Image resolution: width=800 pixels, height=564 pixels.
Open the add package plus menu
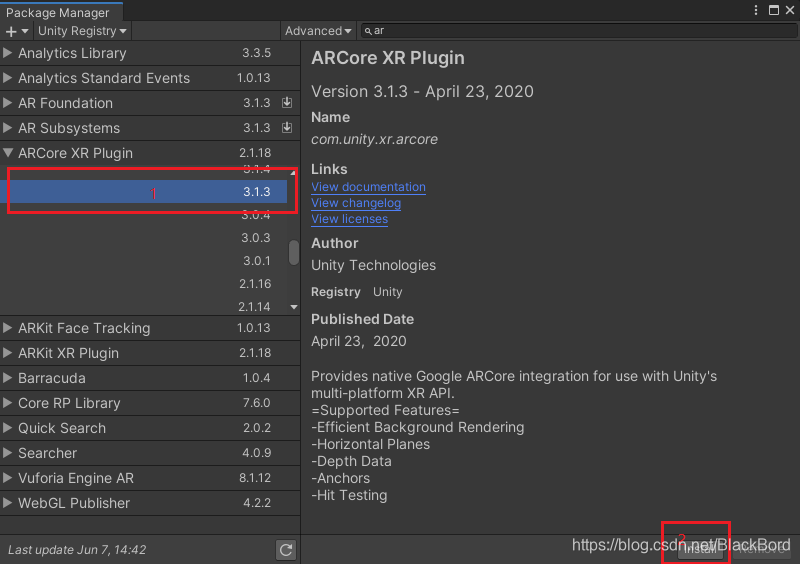click(x=16, y=31)
